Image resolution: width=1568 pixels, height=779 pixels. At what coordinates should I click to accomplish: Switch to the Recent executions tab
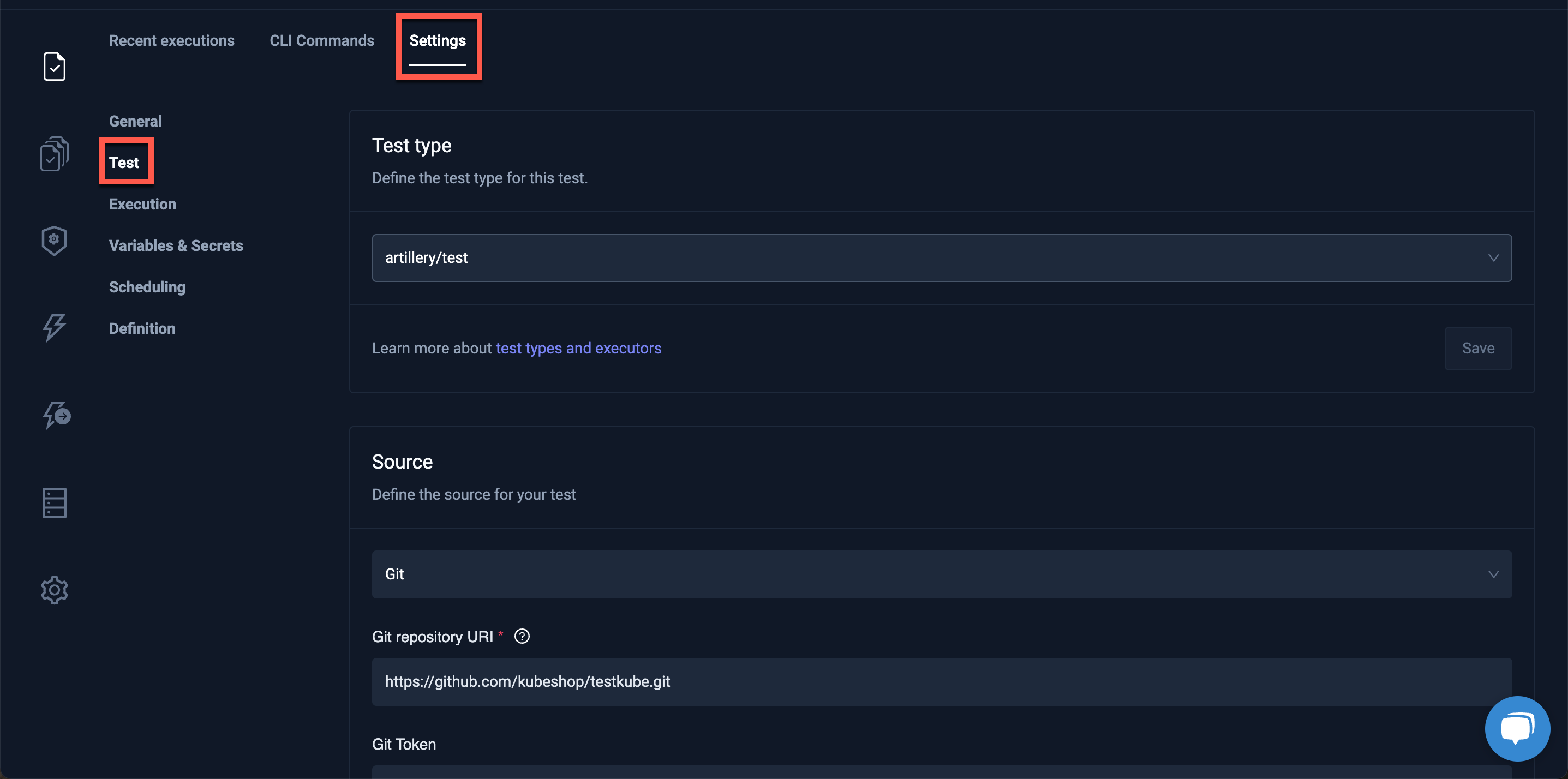(x=172, y=40)
